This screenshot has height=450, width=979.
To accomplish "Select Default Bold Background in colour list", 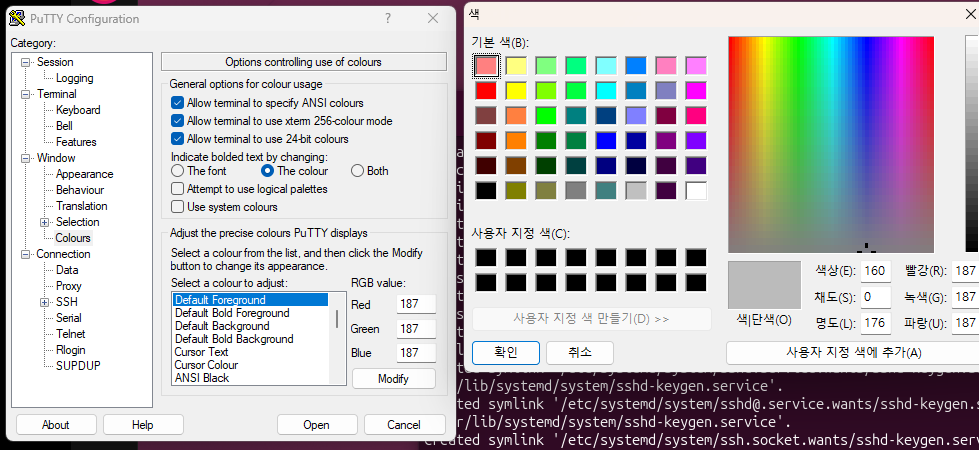I will 250,339.
